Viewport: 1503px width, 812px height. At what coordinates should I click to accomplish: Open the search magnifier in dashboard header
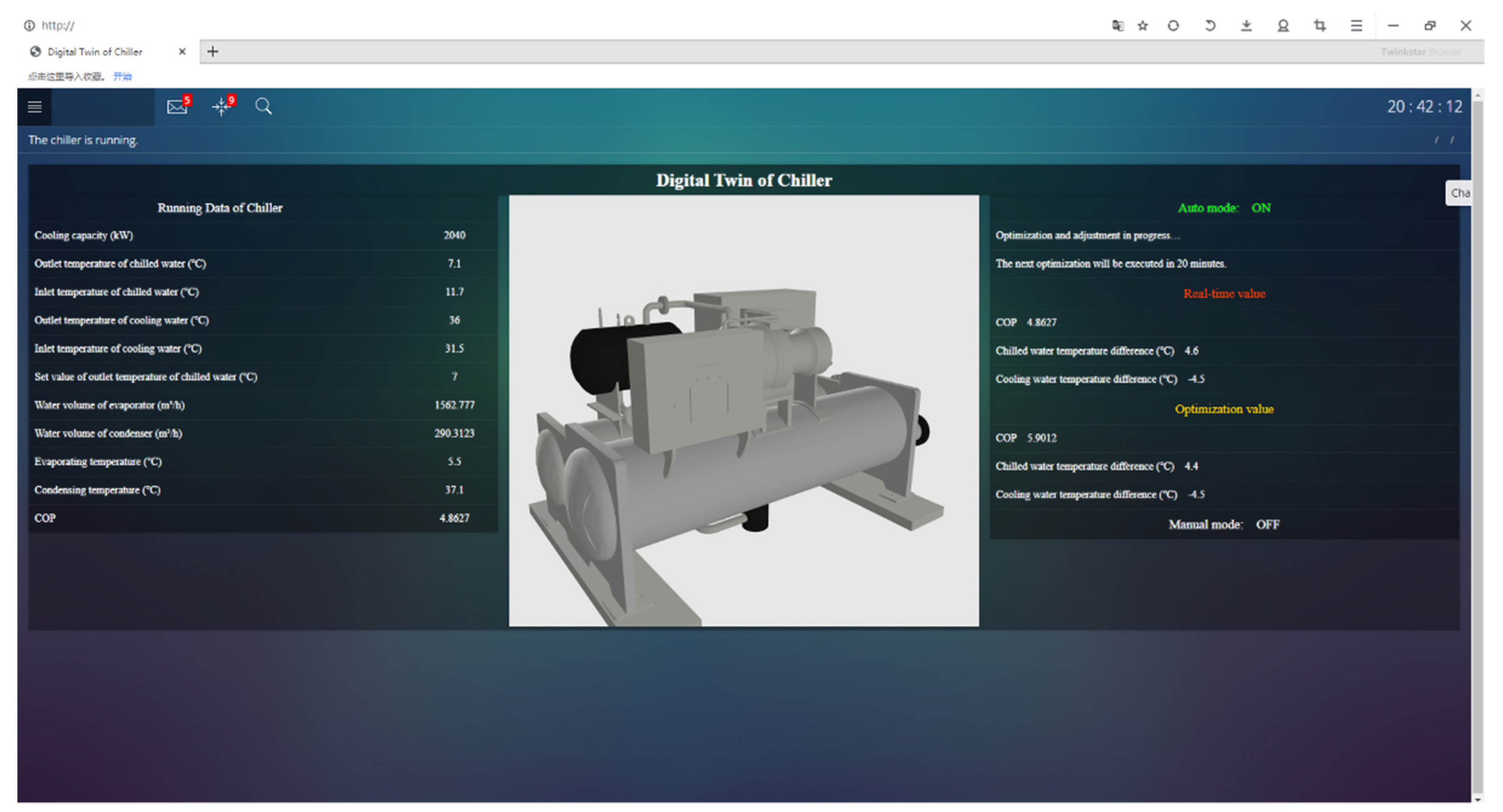263,106
